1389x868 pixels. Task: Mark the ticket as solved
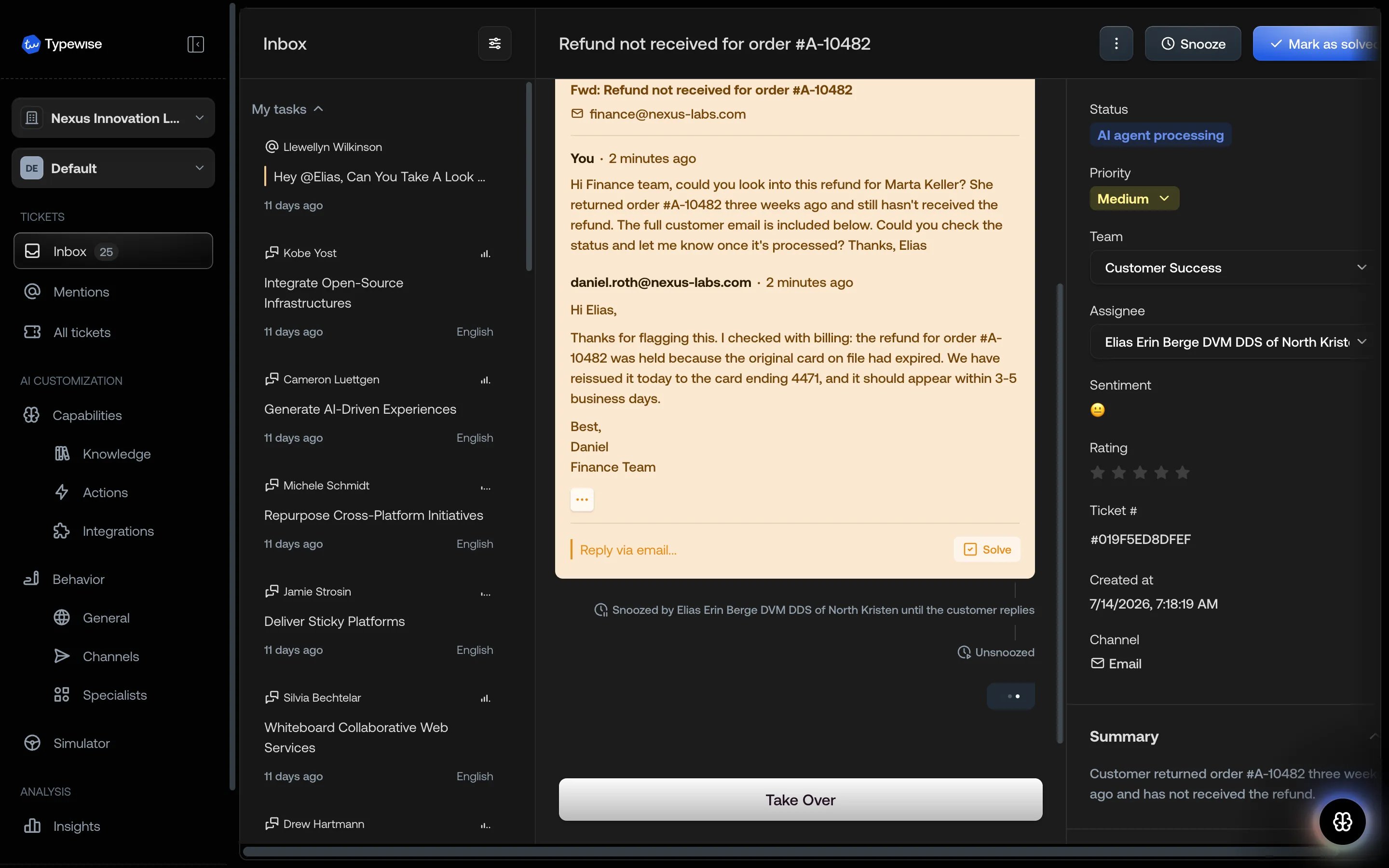tap(1317, 43)
